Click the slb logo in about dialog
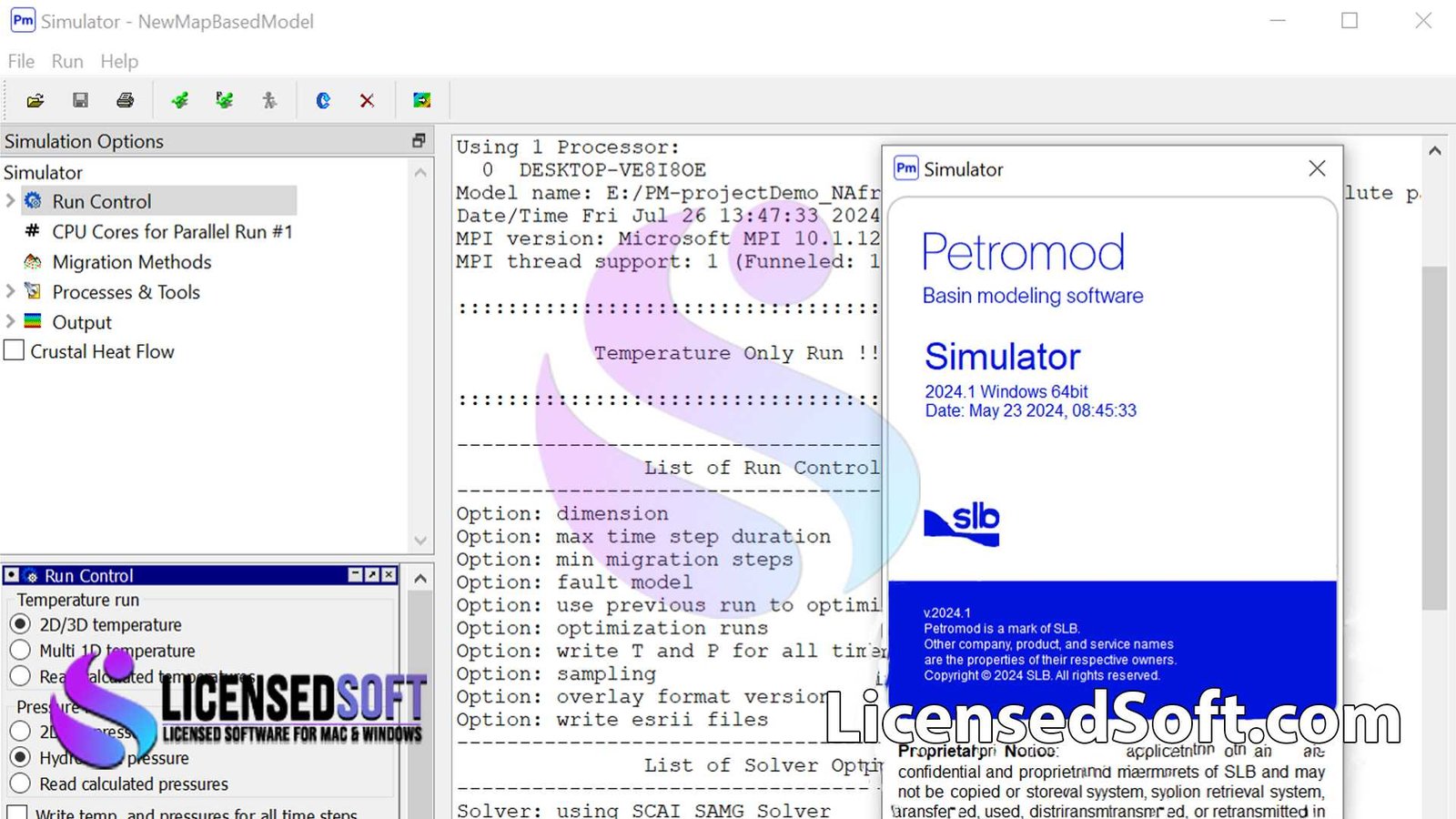1456x819 pixels. point(962,523)
